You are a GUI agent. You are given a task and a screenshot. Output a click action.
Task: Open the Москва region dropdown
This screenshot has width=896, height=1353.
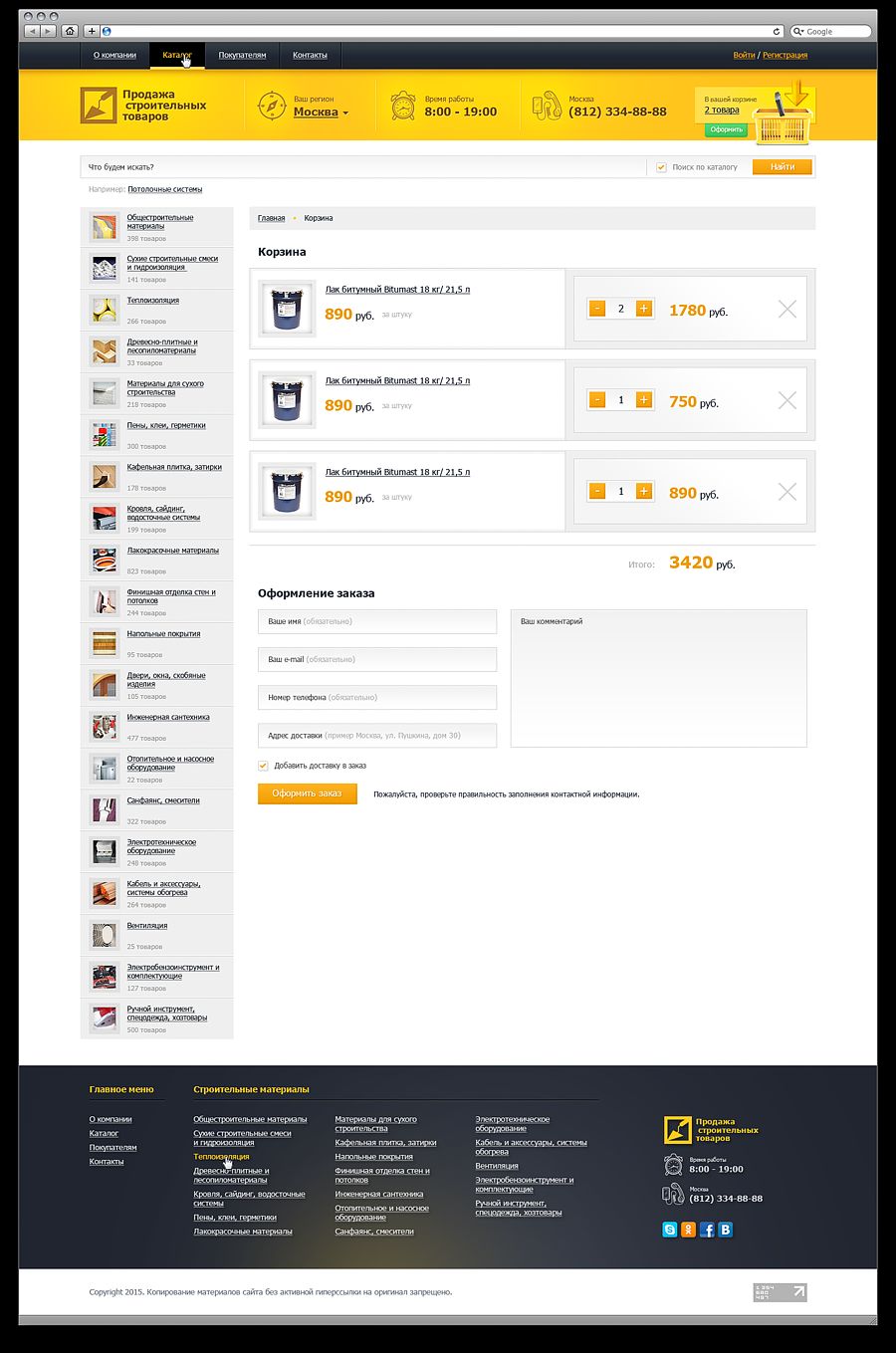click(321, 113)
